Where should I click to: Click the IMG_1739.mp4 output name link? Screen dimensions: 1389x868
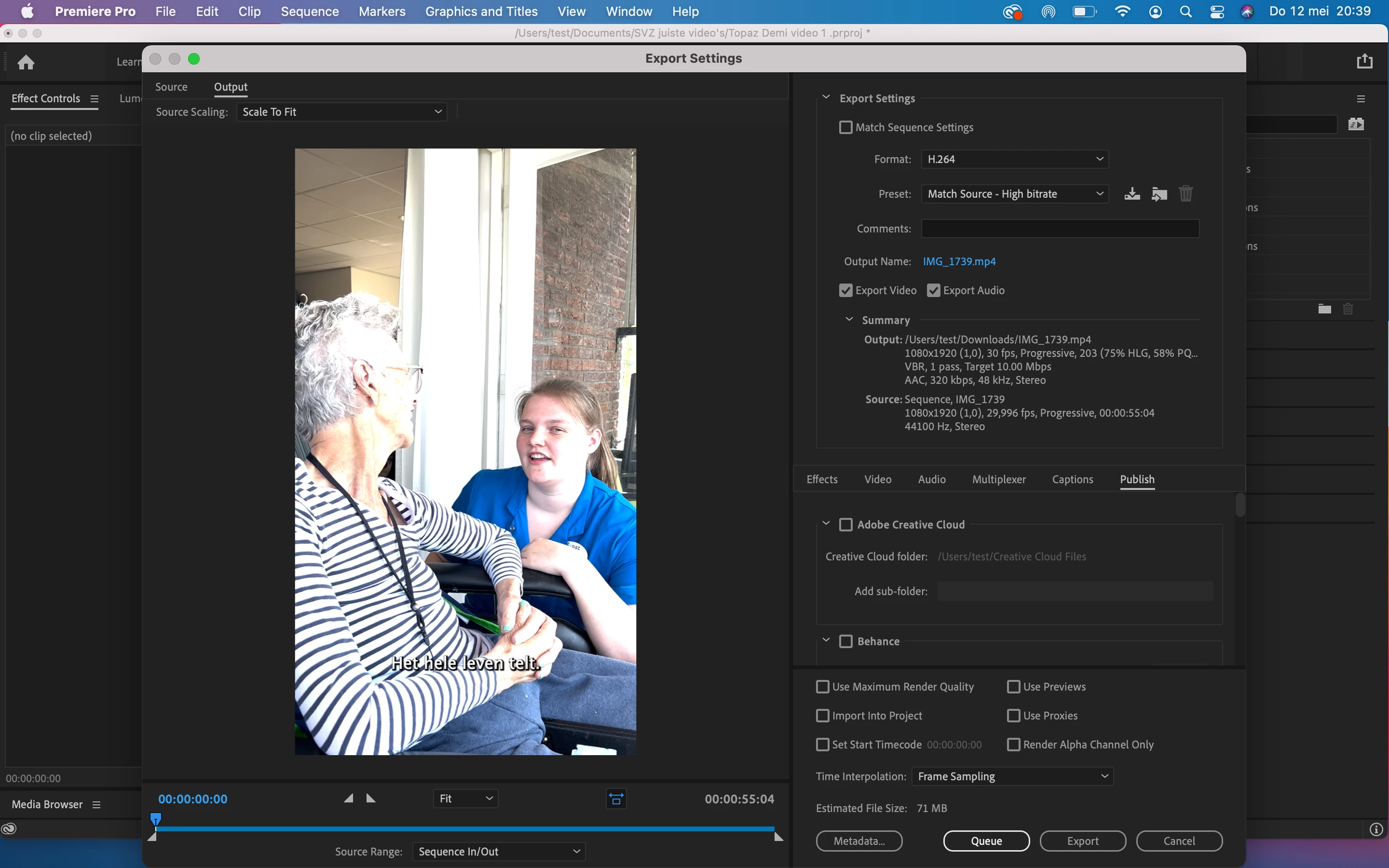click(x=959, y=261)
